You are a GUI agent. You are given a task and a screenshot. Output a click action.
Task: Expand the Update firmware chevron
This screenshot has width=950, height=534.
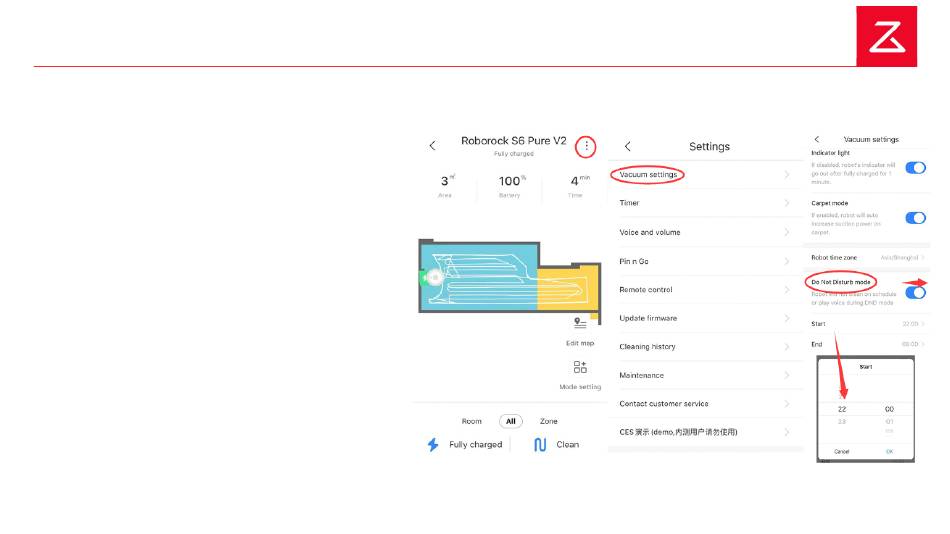coord(787,318)
